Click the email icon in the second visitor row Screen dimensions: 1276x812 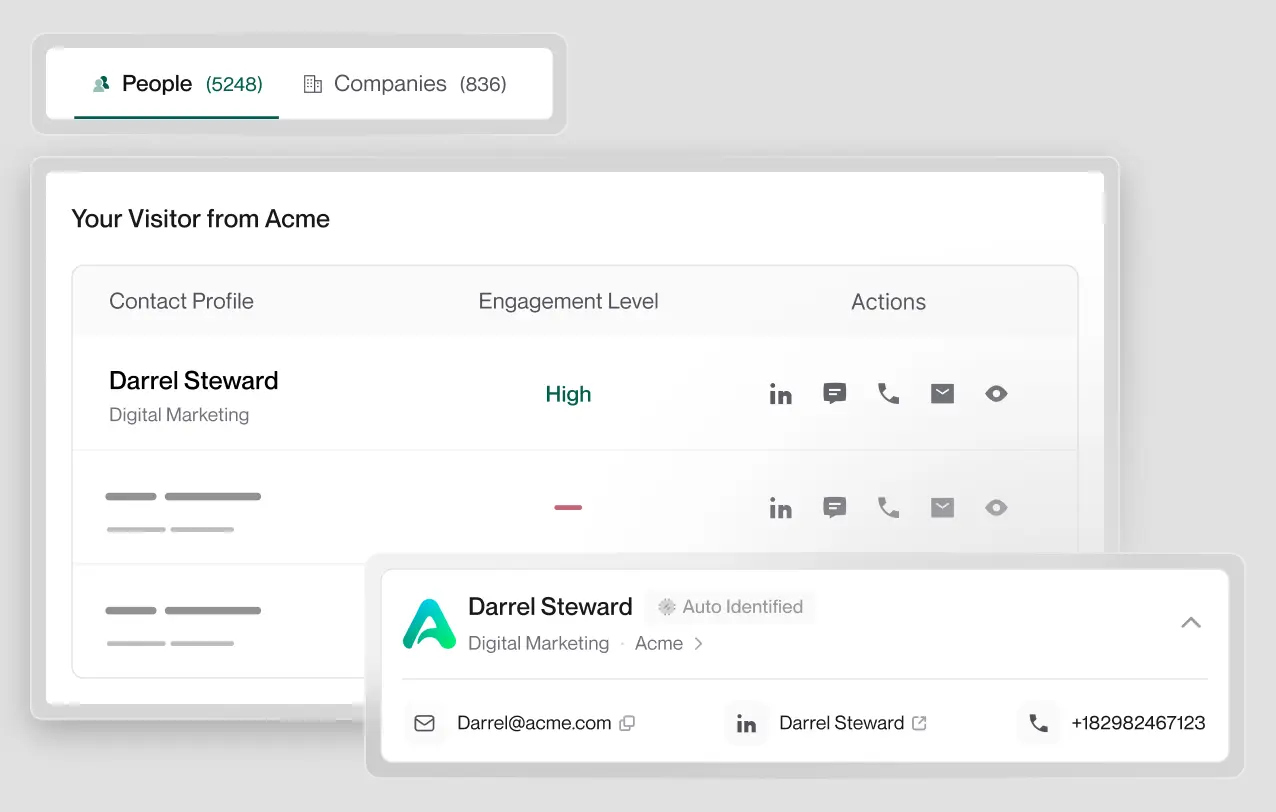tap(942, 508)
